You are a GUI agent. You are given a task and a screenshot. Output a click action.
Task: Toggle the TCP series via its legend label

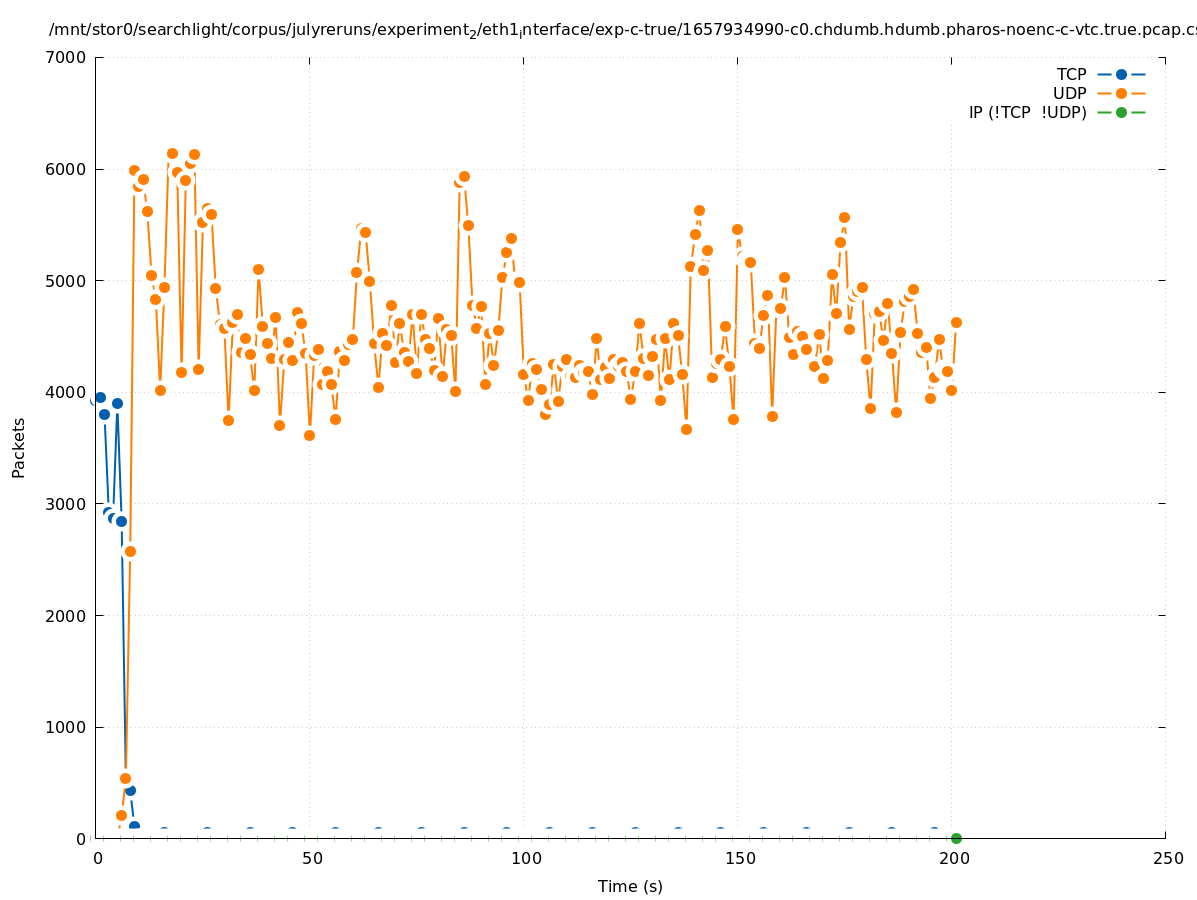coord(1071,74)
